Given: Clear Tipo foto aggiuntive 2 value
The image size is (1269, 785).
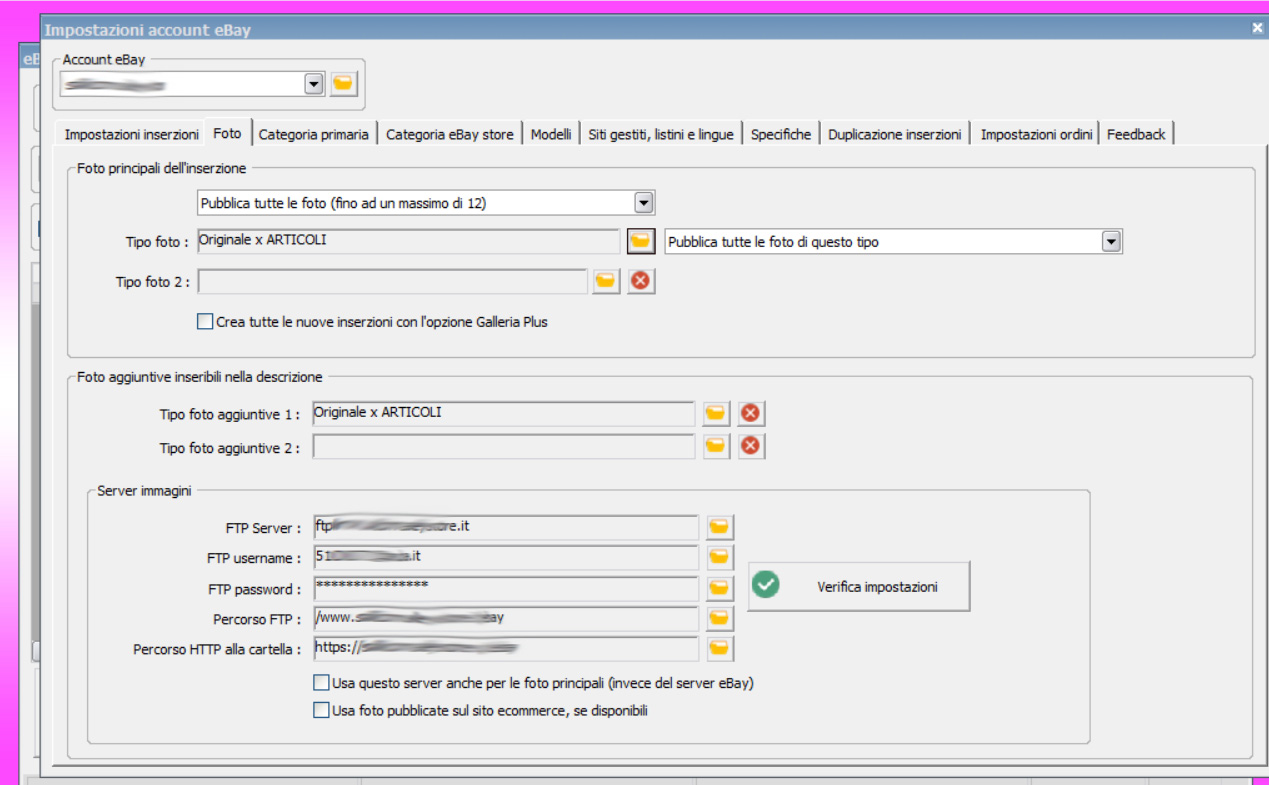Looking at the screenshot, I should [x=751, y=446].
